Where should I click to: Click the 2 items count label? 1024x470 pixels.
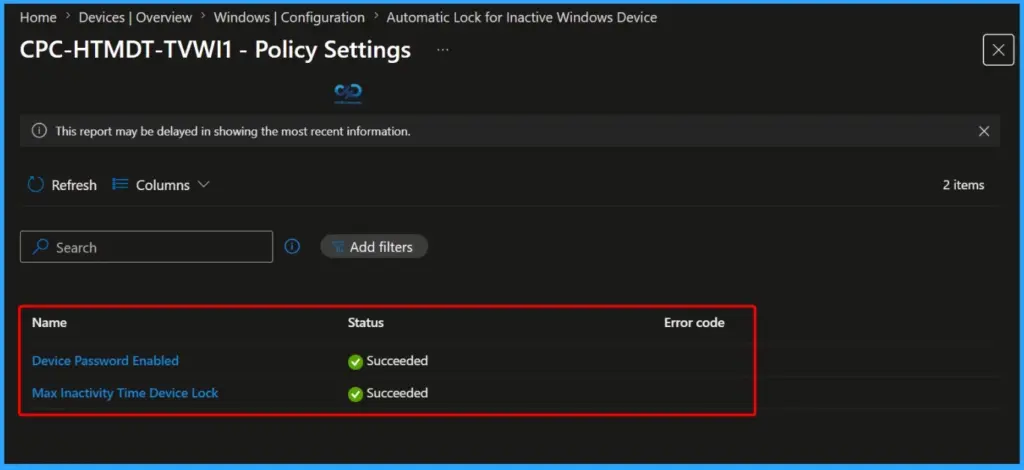[x=963, y=185]
